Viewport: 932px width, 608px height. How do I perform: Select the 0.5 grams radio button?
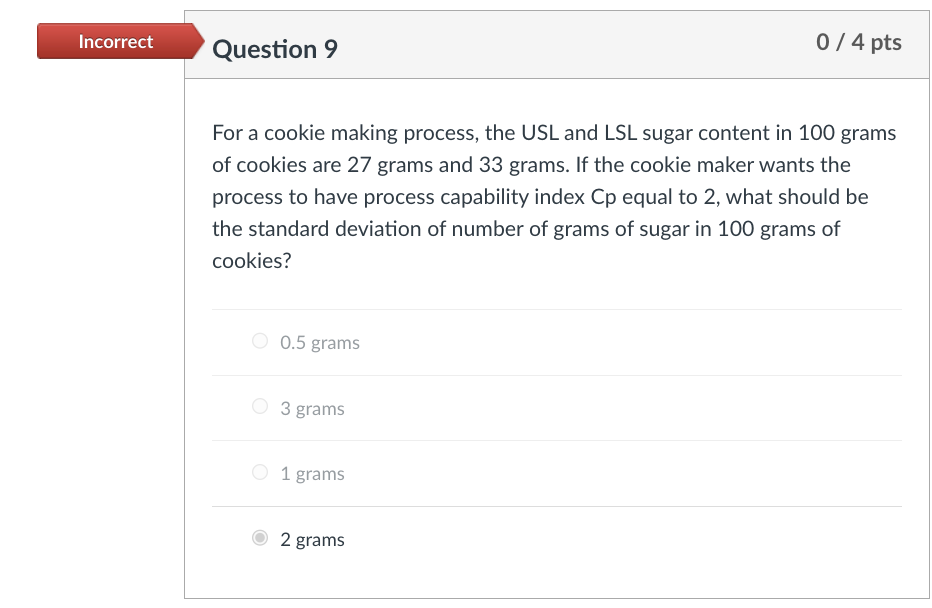pos(259,341)
